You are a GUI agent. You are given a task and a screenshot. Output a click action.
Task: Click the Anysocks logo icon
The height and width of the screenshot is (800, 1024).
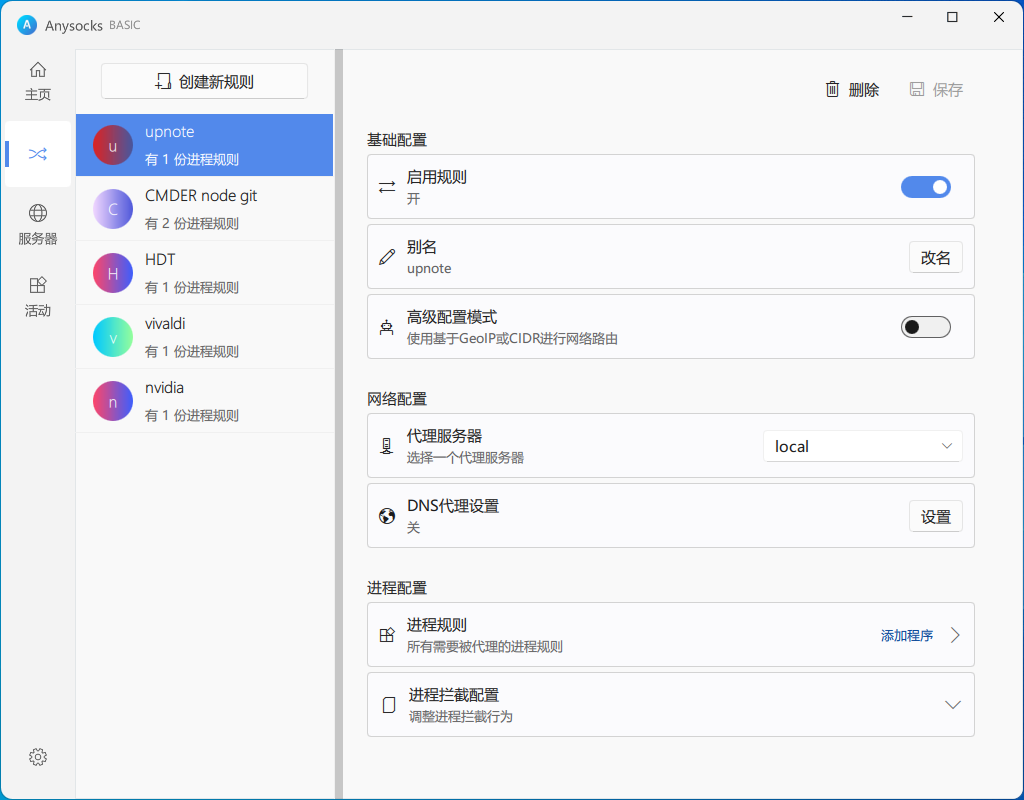27,24
